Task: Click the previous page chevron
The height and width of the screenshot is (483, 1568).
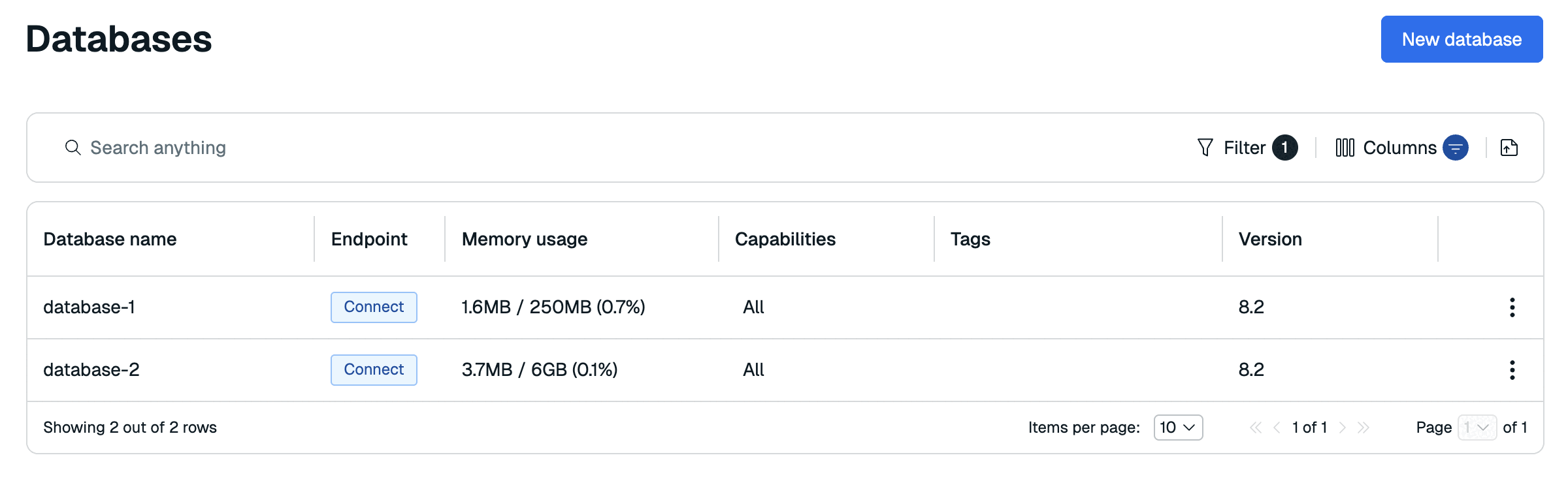Action: [1277, 427]
